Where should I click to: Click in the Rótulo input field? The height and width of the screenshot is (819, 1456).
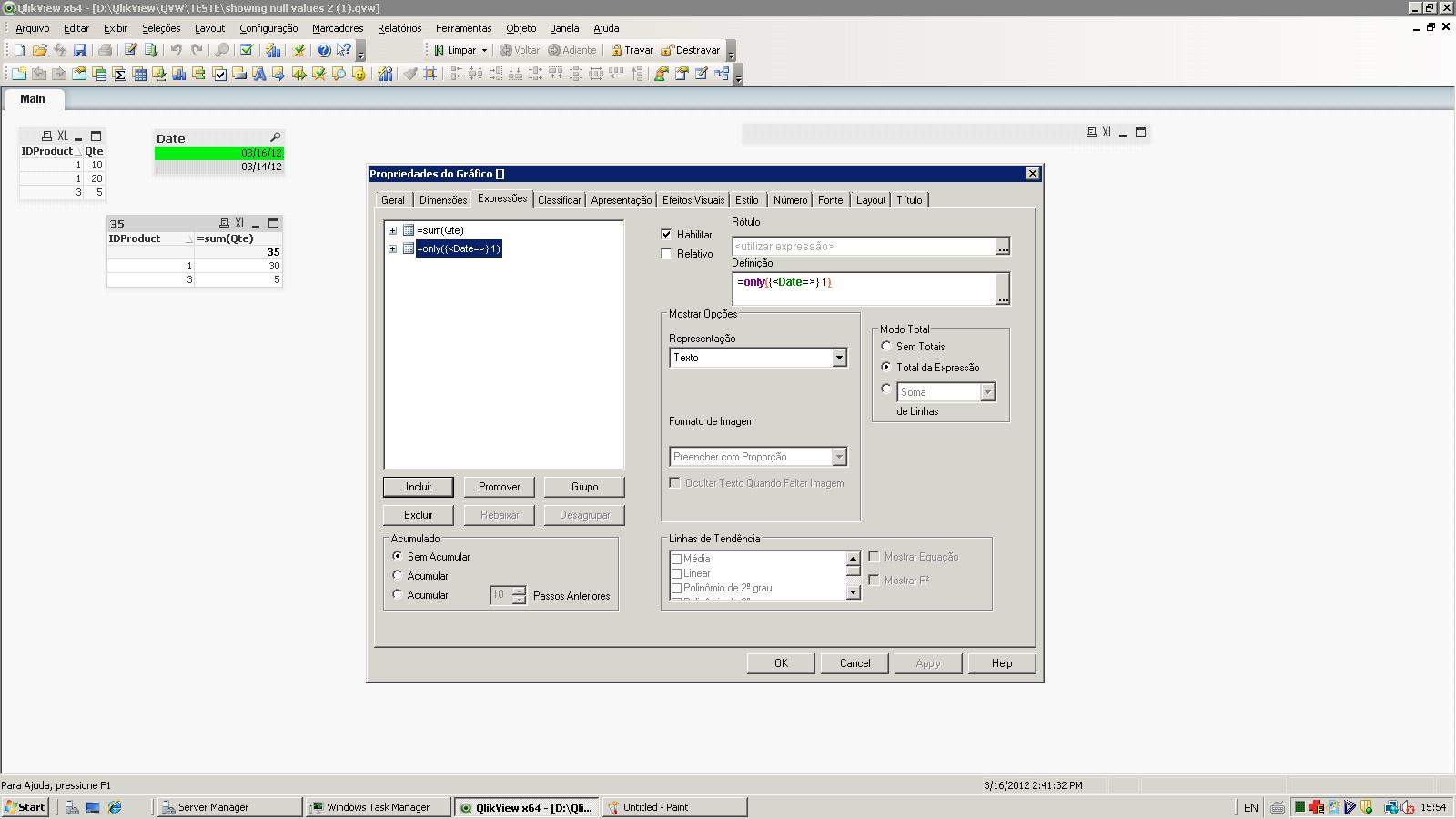click(x=864, y=247)
